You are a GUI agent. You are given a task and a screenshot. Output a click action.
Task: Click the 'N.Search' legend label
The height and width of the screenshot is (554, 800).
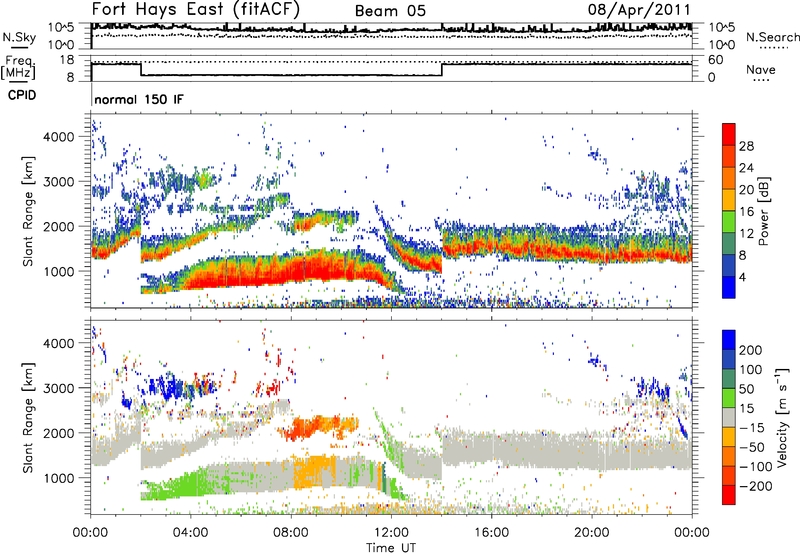coord(772,37)
